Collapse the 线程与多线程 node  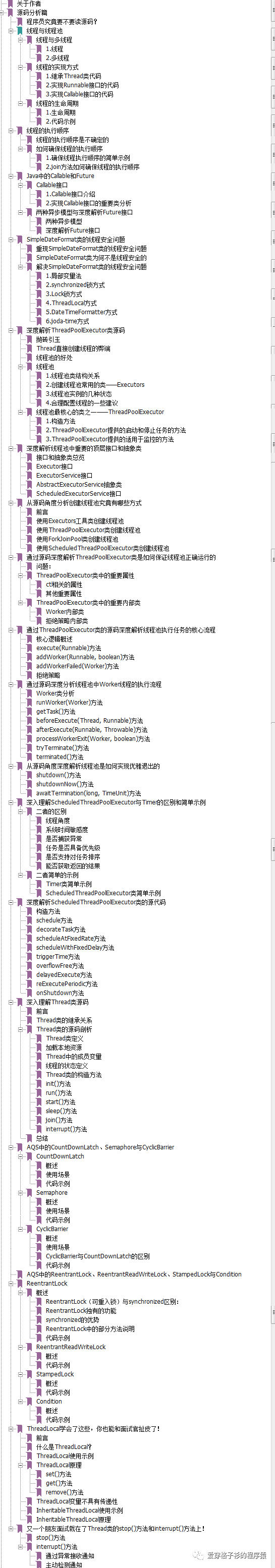(20, 39)
